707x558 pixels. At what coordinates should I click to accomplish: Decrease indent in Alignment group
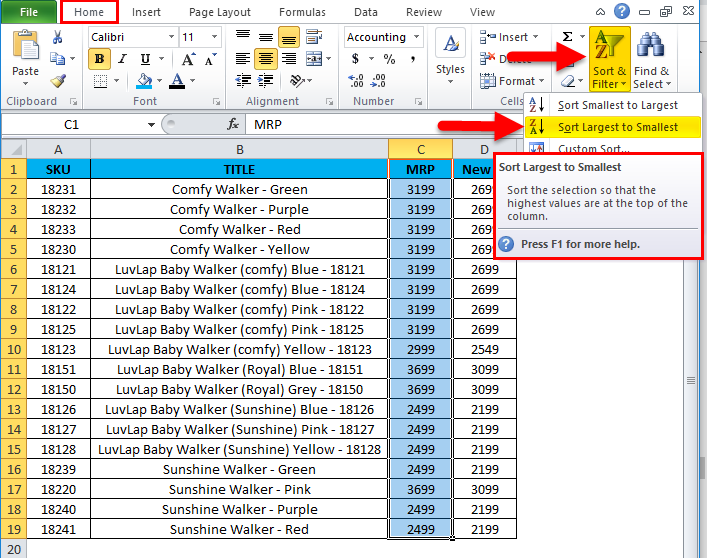tap(243, 81)
